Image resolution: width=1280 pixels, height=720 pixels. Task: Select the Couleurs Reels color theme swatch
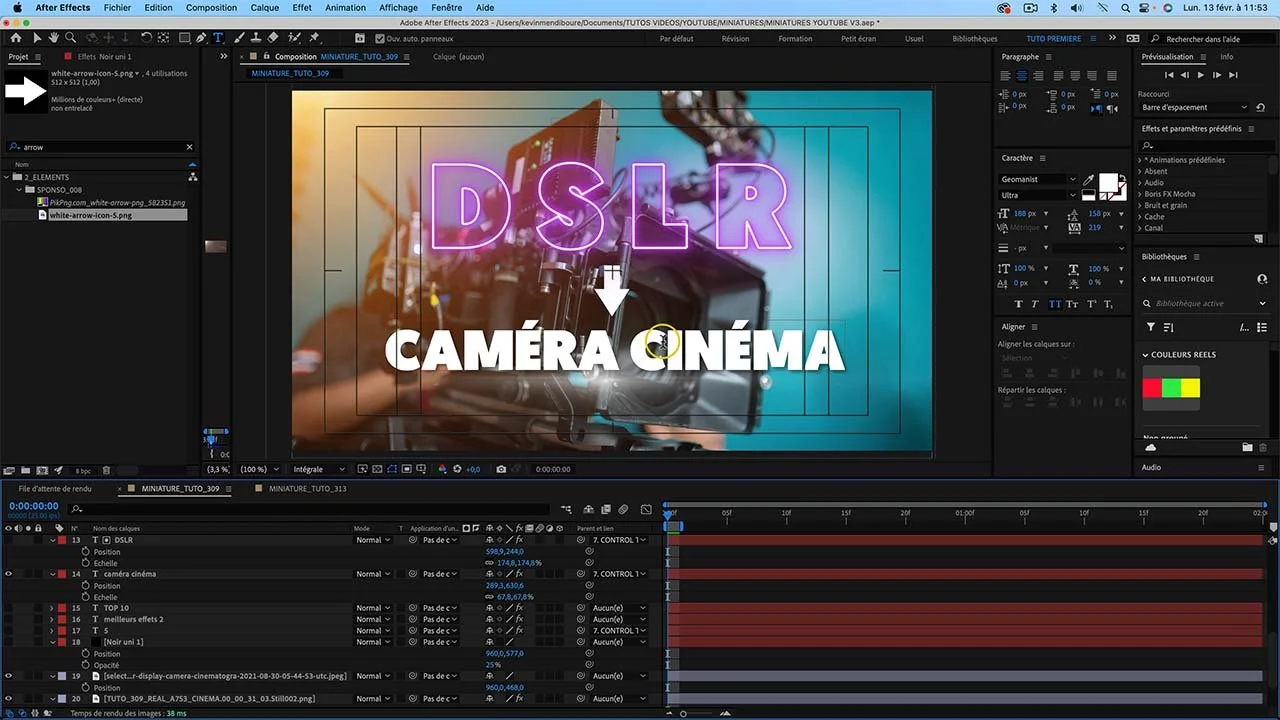tap(1171, 388)
